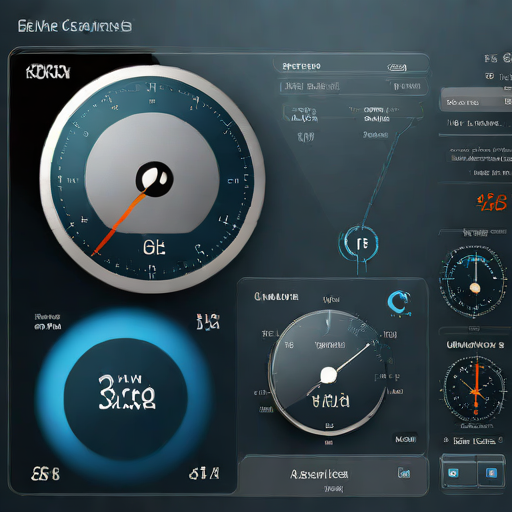Viewport: 512px width, 512px height.
Task: Select the small compass dial with orange needles
Action: coord(474,390)
